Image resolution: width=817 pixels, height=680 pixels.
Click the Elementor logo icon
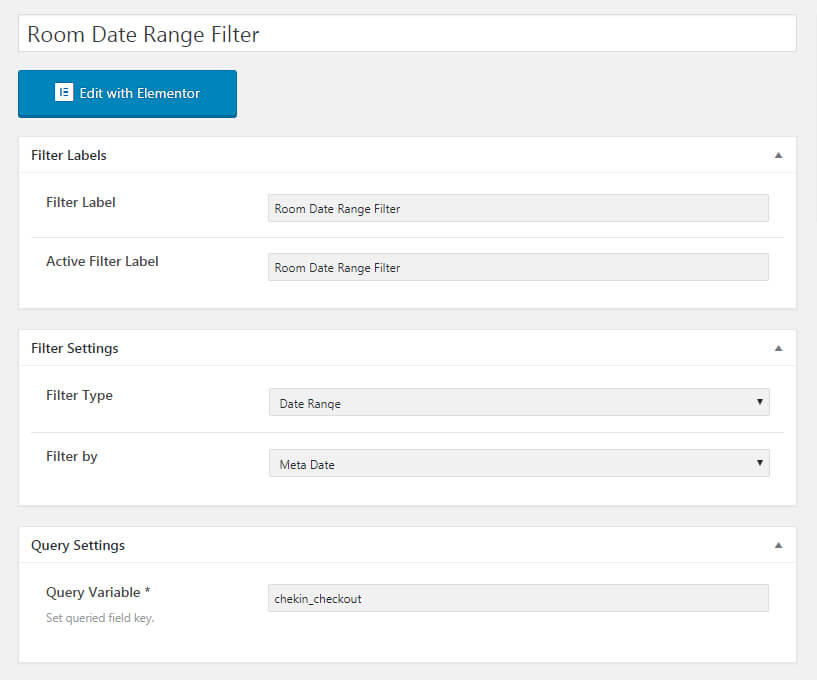click(64, 93)
